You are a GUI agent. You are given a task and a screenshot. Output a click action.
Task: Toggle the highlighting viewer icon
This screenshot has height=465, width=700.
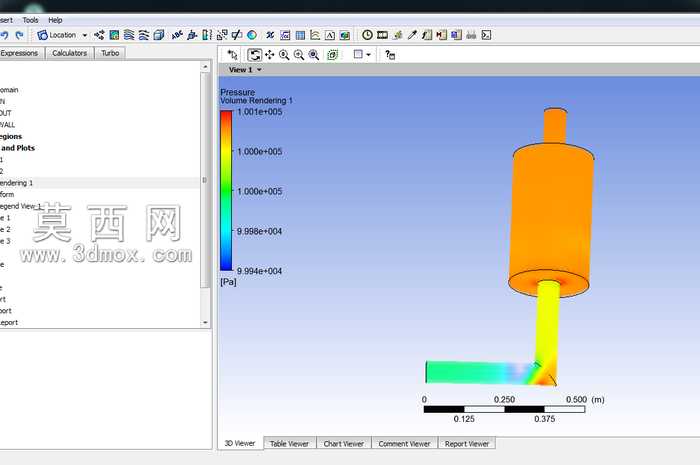[332, 55]
